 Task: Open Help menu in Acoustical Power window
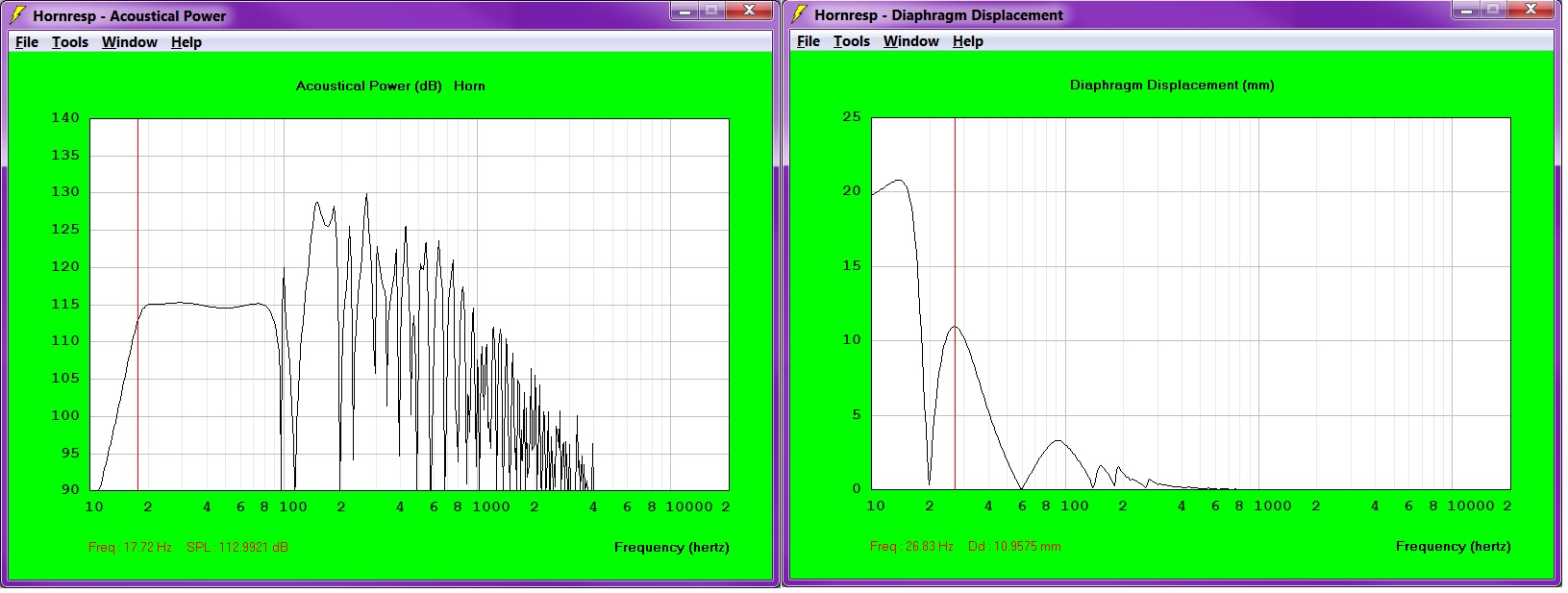coord(187,42)
